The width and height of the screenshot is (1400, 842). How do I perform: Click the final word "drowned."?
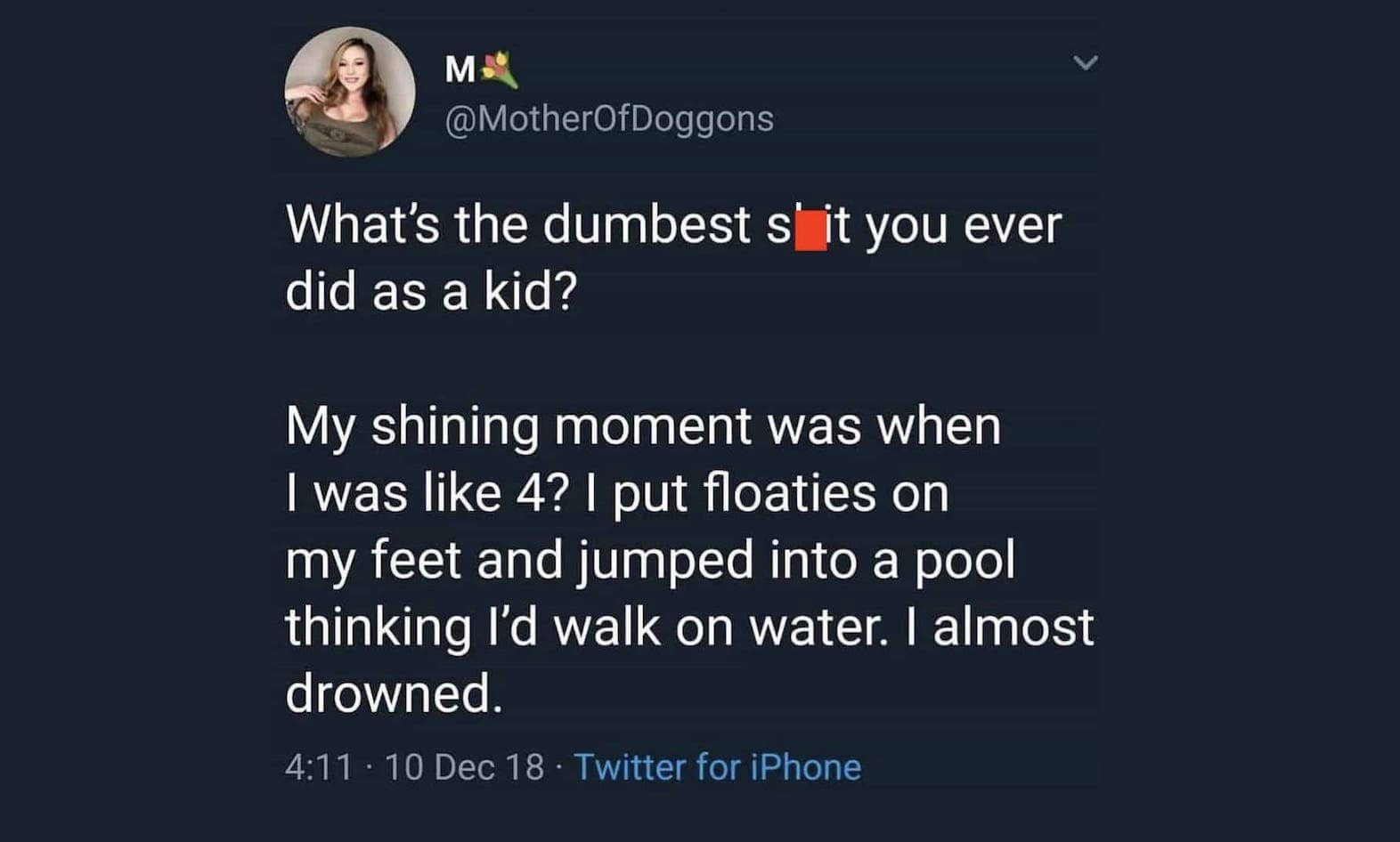click(x=394, y=693)
